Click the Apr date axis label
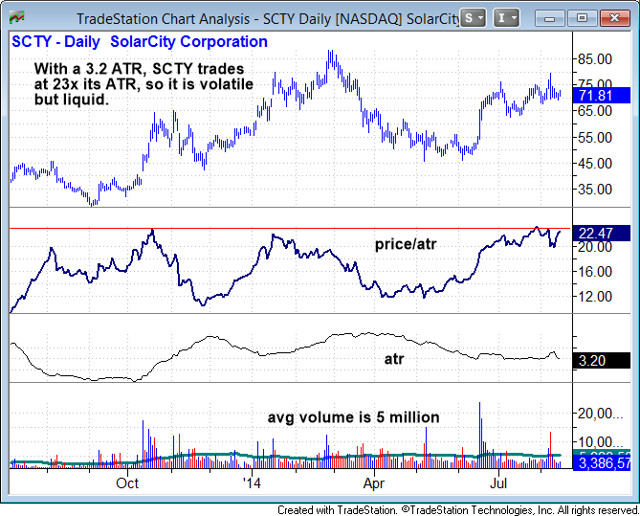 point(374,483)
